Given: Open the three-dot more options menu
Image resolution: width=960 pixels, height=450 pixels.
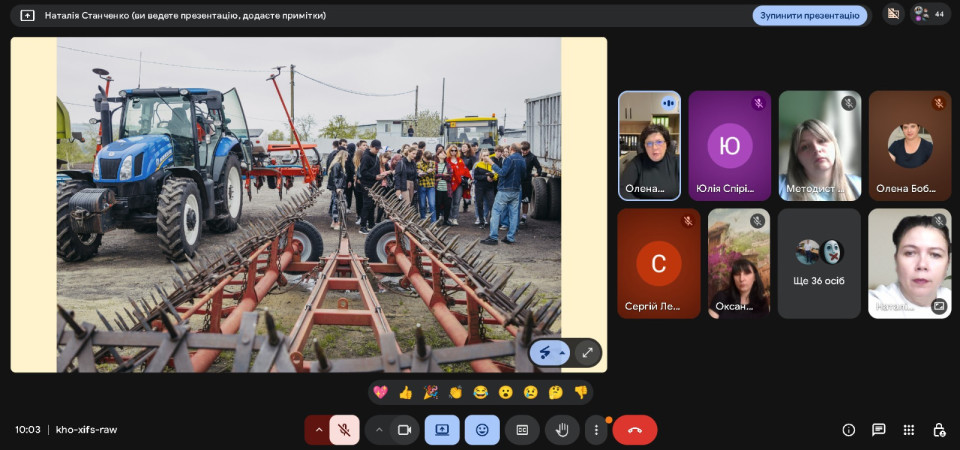Looking at the screenshot, I should click(596, 430).
